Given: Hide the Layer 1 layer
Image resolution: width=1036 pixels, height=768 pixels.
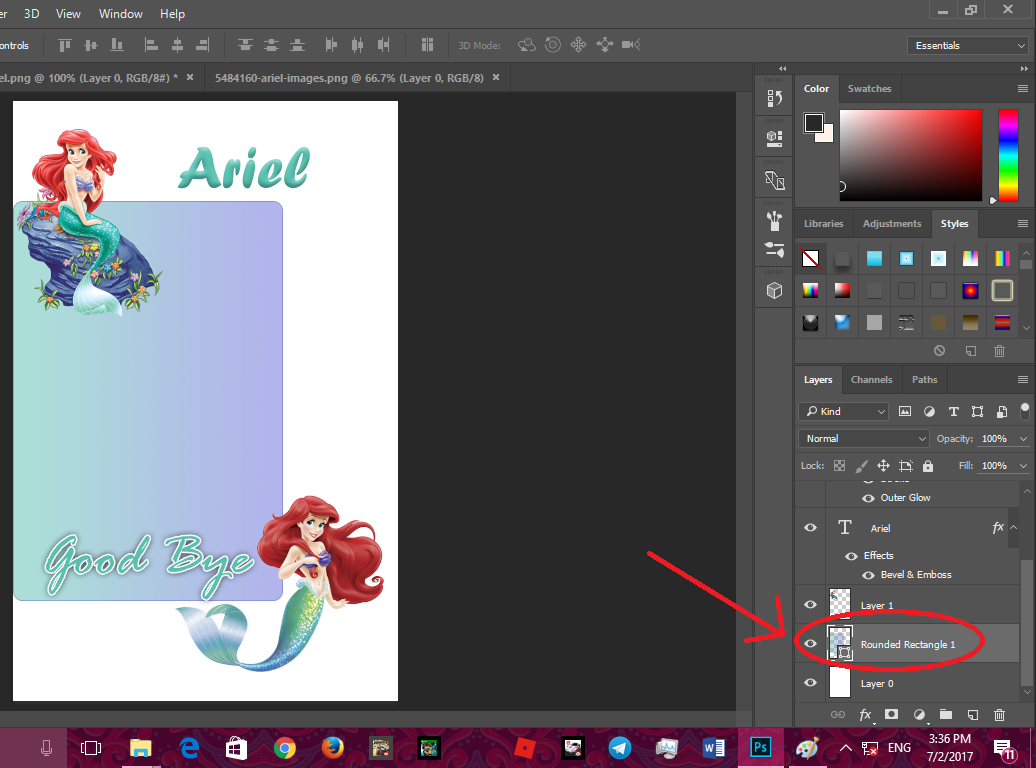Looking at the screenshot, I should click(x=810, y=604).
